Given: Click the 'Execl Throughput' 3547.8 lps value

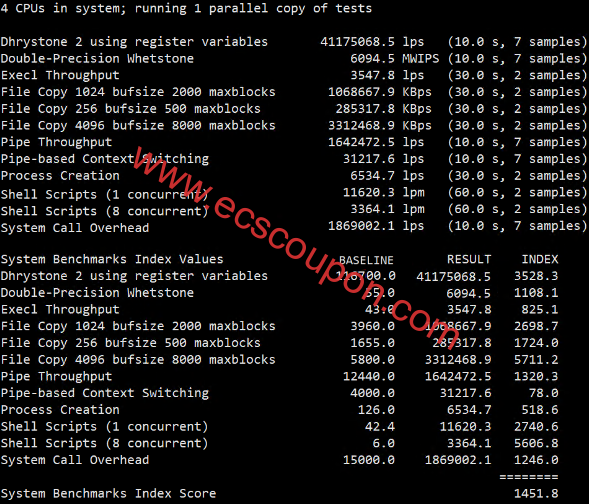Looking at the screenshot, I should coord(387,75).
